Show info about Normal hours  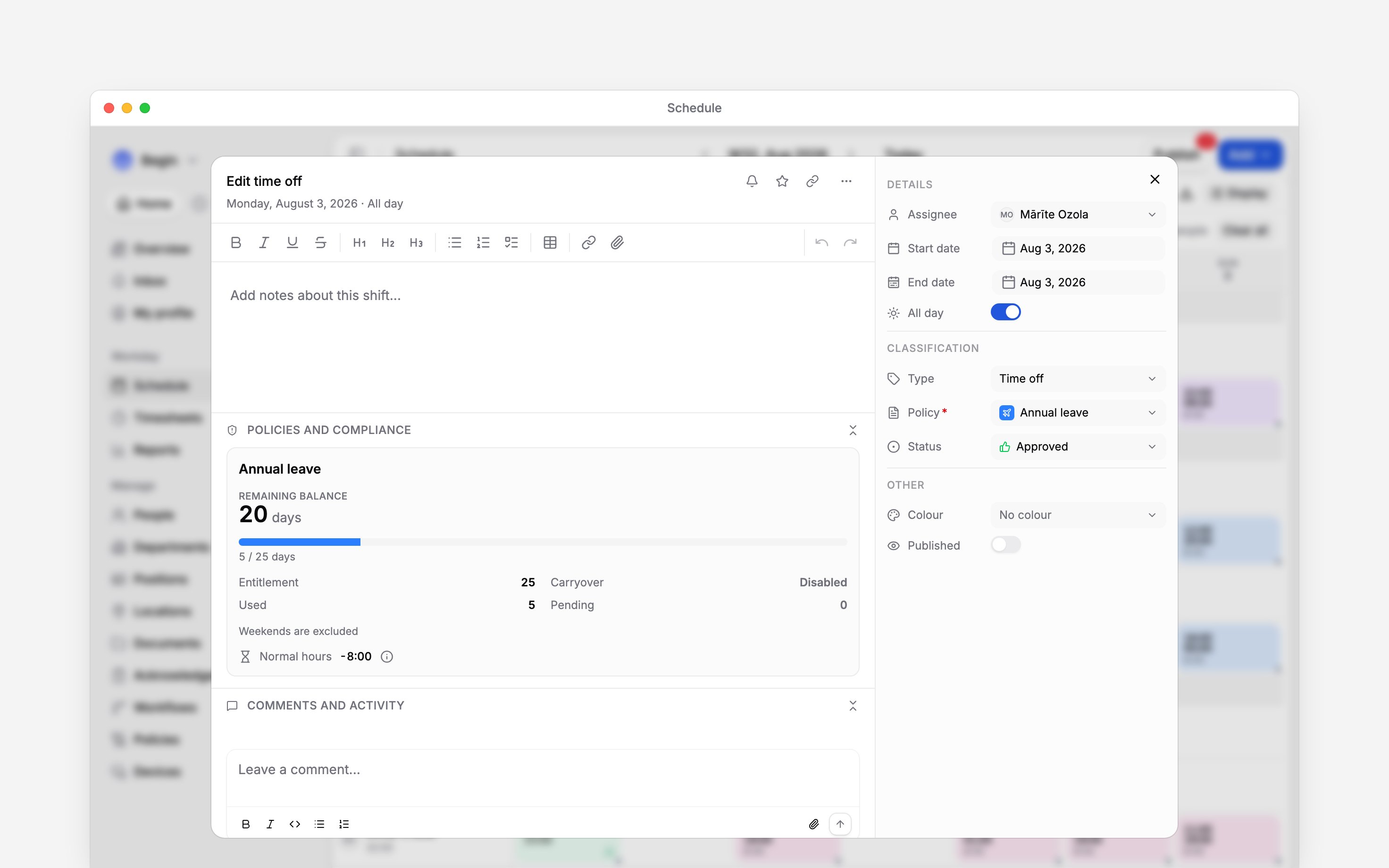[x=387, y=657]
